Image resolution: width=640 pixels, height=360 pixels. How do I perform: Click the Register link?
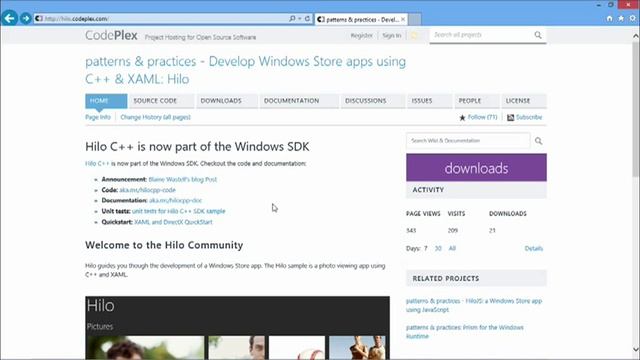click(x=361, y=36)
